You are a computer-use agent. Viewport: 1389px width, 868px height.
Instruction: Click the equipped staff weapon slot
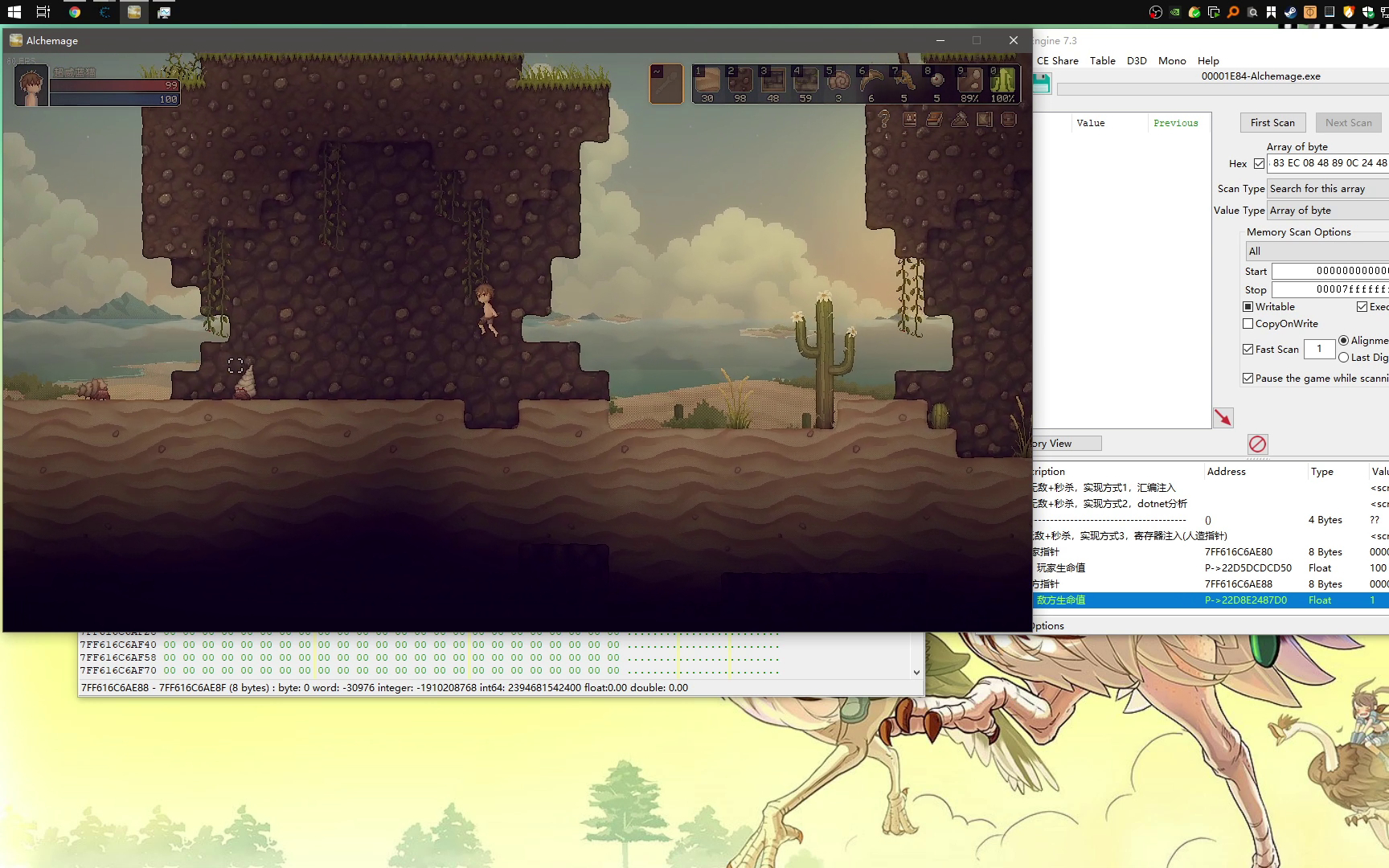[666, 84]
